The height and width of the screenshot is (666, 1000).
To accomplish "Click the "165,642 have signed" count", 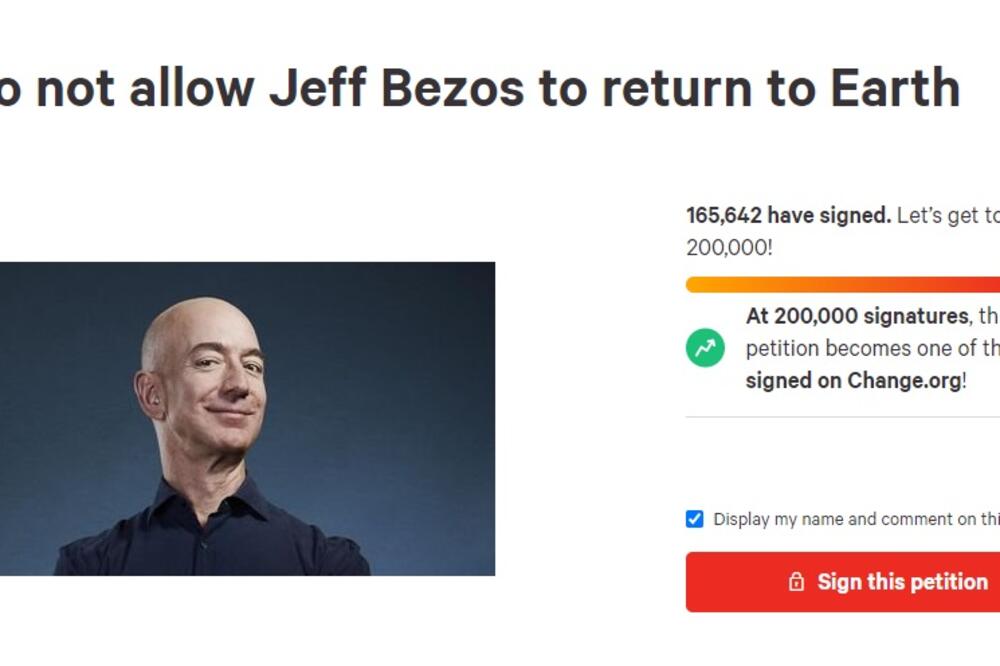I will pyautogui.click(x=788, y=216).
